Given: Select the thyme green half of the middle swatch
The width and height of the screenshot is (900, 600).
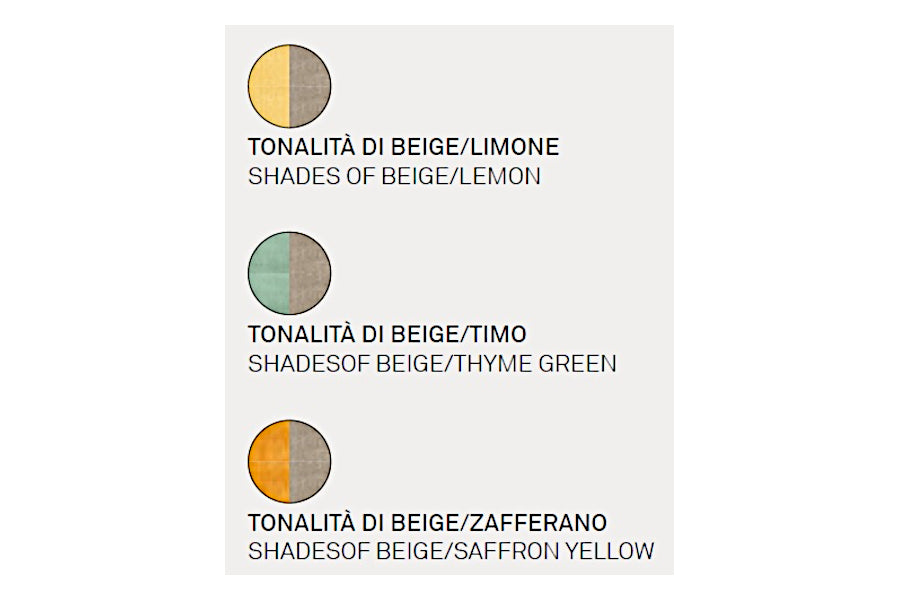Looking at the screenshot, I should [269, 272].
